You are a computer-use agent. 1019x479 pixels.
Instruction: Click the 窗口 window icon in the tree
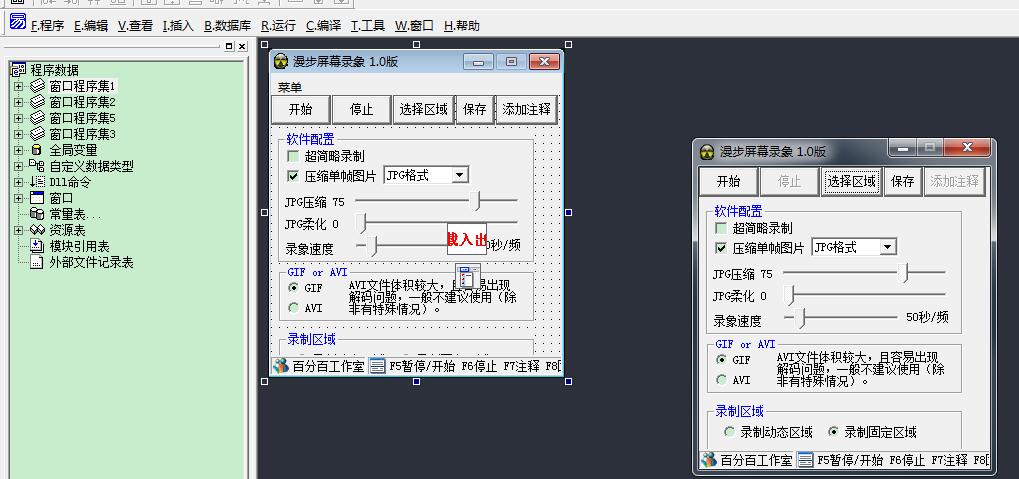pyautogui.click(x=37, y=198)
